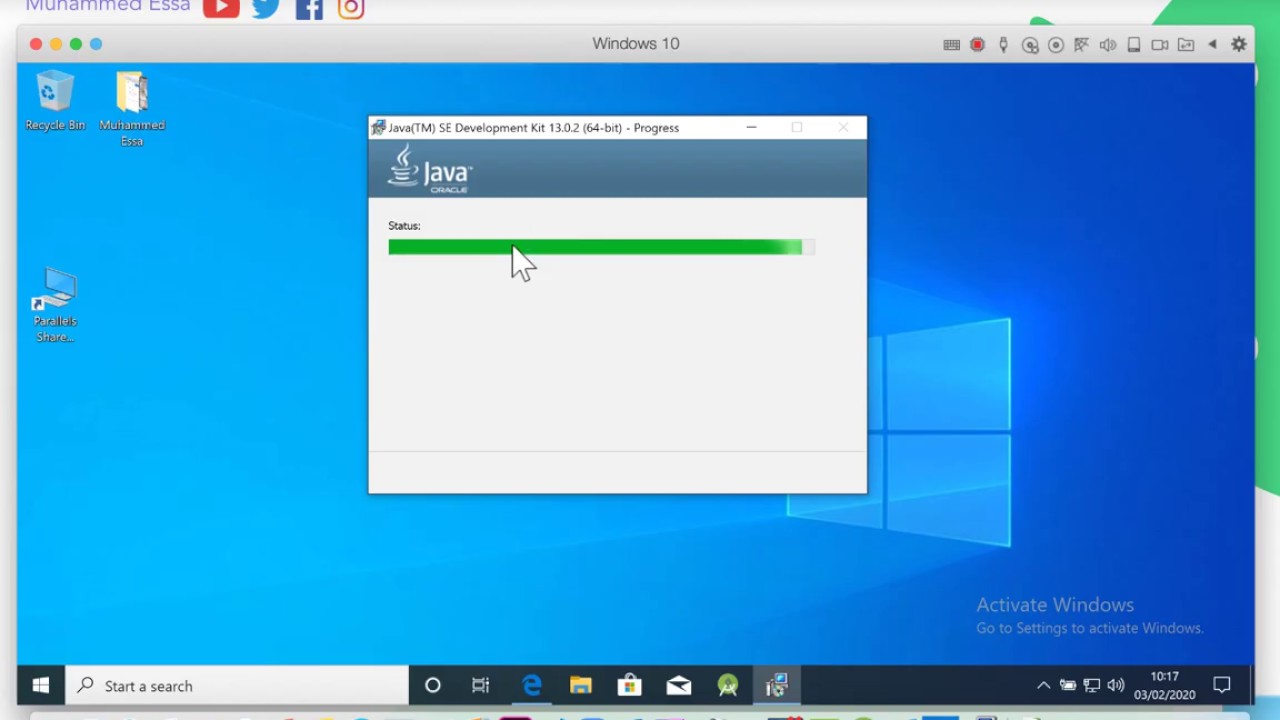Image resolution: width=1280 pixels, height=720 pixels.
Task: Select the Java installer taskbar icon
Action: (x=777, y=686)
